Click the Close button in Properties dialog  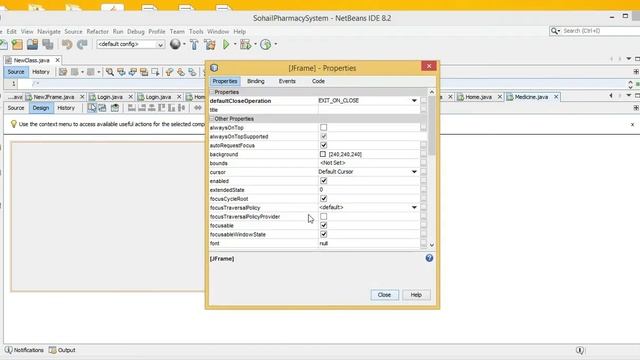(x=384, y=295)
